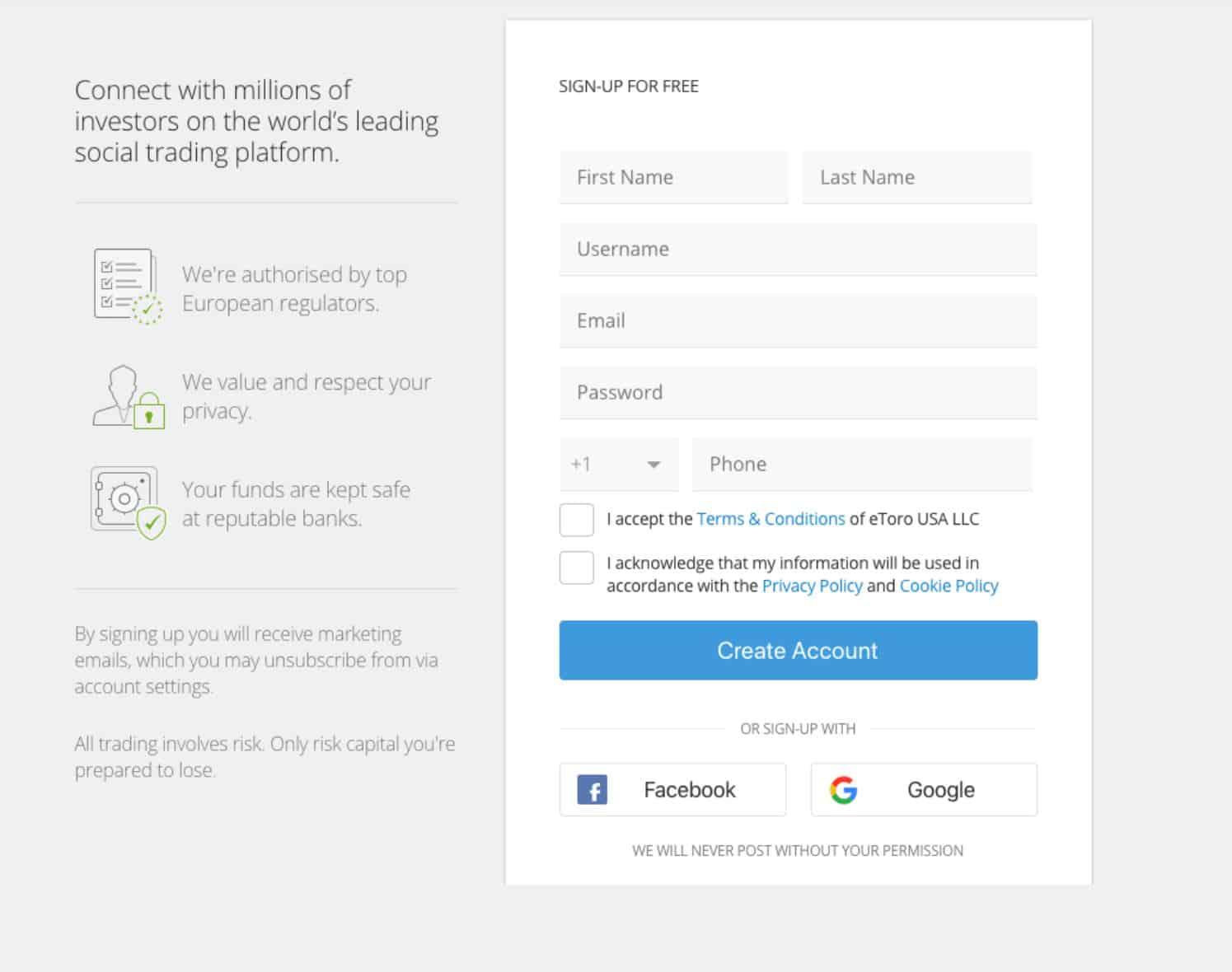Click into the Username field
Image resolution: width=1232 pixels, height=972 pixels.
coord(798,249)
